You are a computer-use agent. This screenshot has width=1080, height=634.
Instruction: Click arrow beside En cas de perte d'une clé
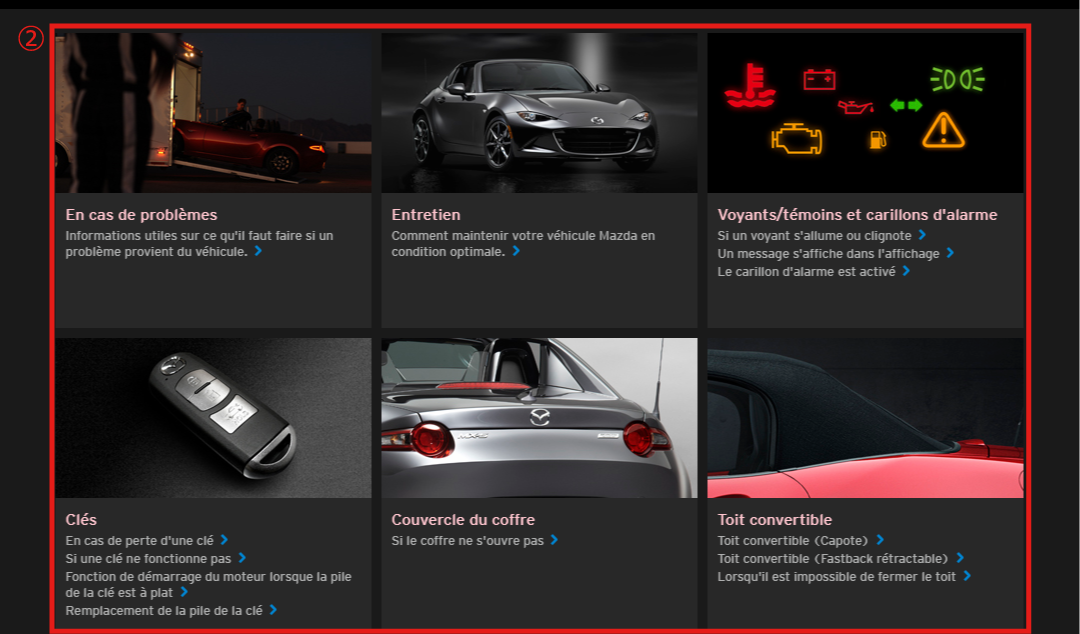pyautogui.click(x=224, y=540)
